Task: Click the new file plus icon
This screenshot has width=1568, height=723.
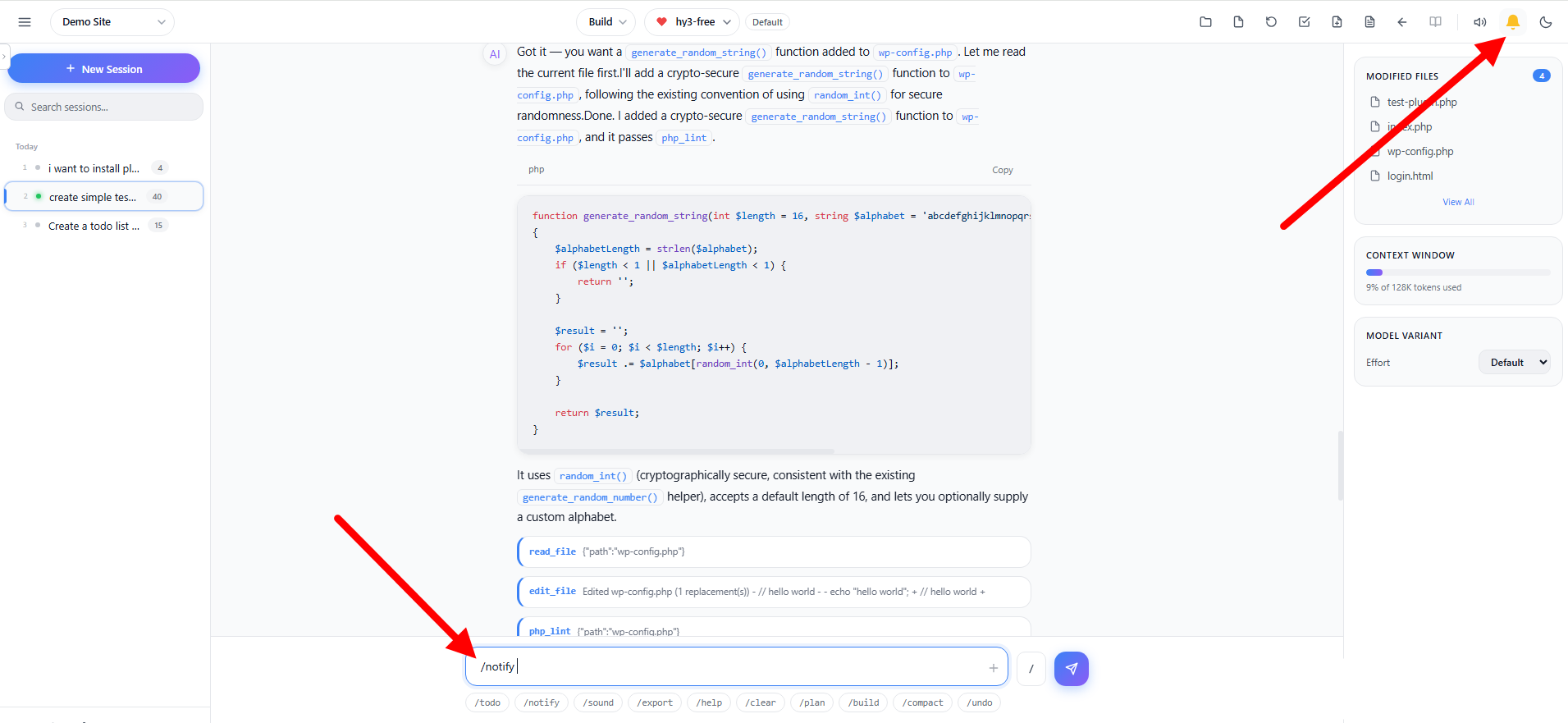Action: pyautogui.click(x=1337, y=22)
